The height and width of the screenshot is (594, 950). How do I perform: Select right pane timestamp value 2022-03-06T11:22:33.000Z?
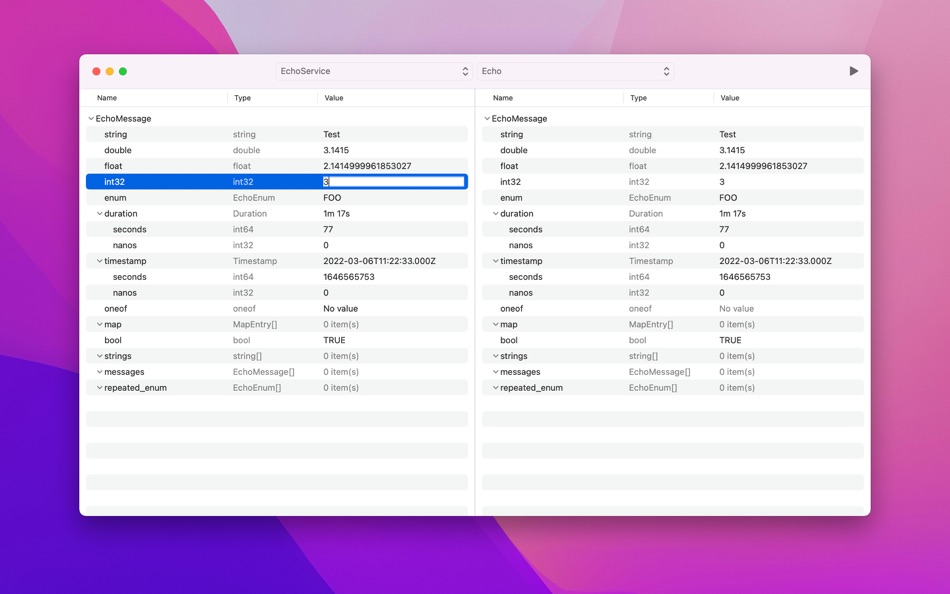(x=776, y=261)
